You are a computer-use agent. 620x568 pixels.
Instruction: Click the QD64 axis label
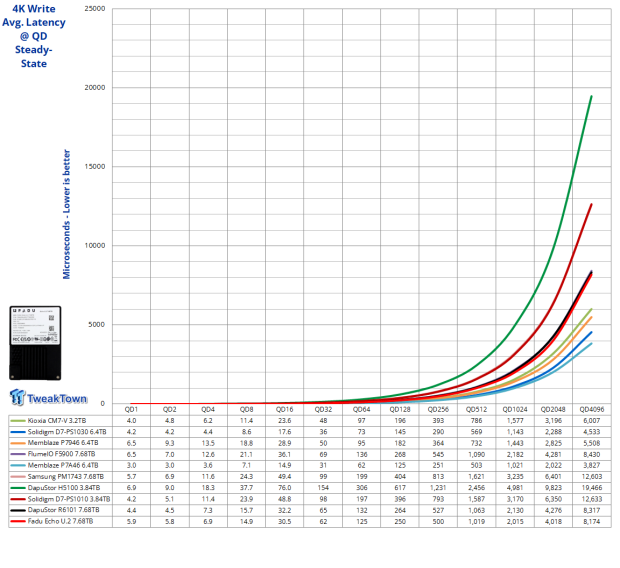coord(361,409)
